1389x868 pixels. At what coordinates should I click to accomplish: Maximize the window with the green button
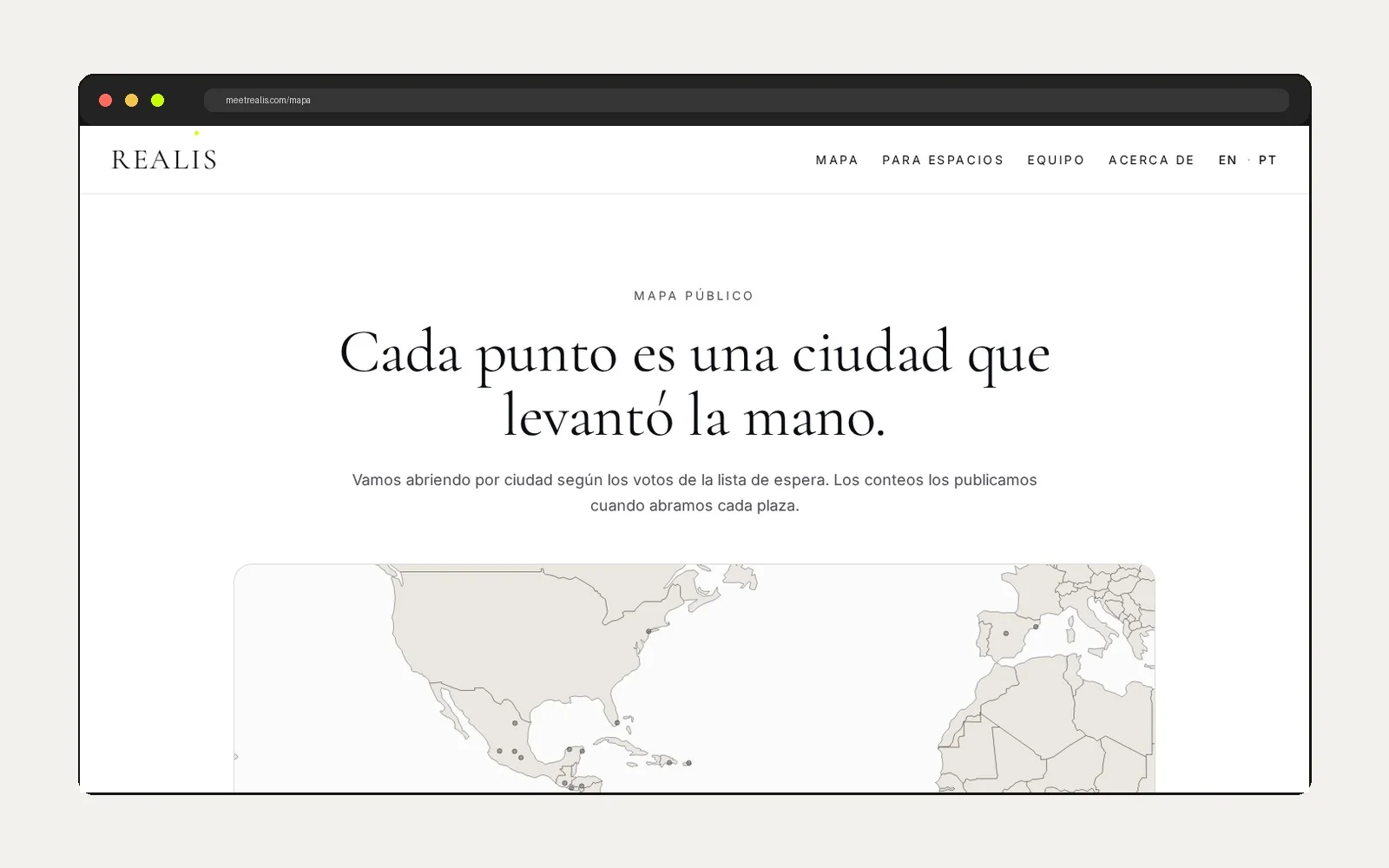158,100
